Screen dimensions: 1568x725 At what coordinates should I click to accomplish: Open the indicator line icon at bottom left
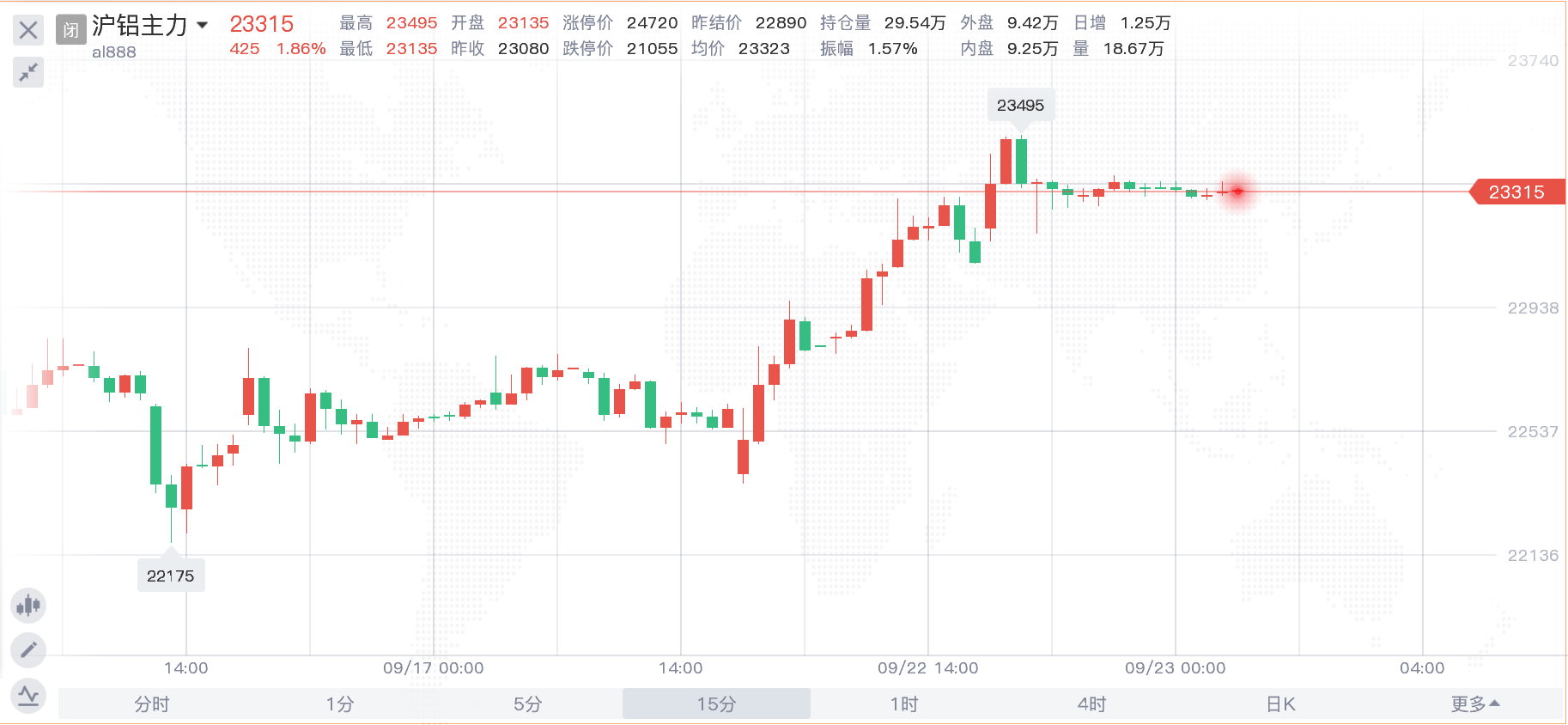click(x=28, y=695)
